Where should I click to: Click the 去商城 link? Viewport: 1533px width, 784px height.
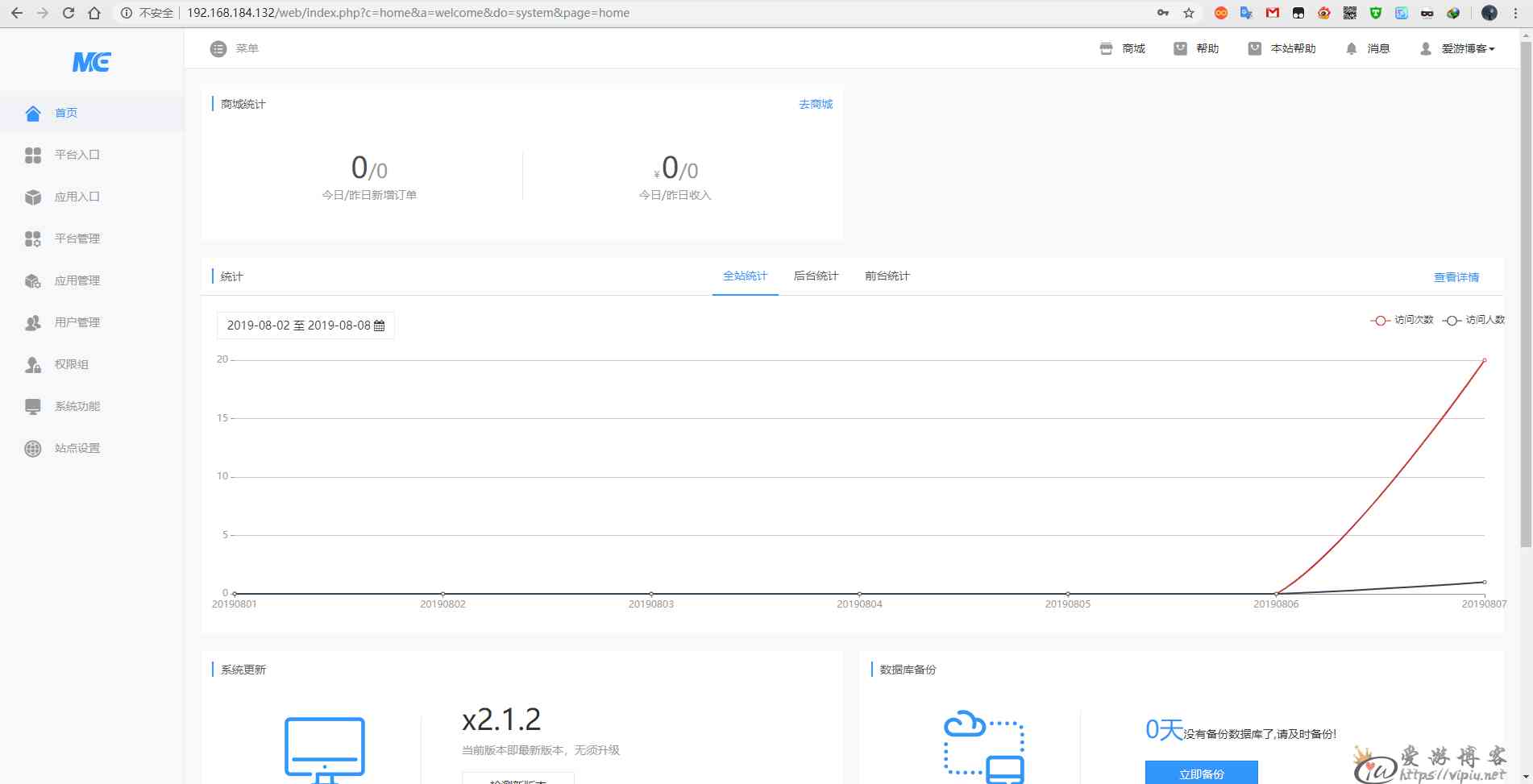(815, 105)
